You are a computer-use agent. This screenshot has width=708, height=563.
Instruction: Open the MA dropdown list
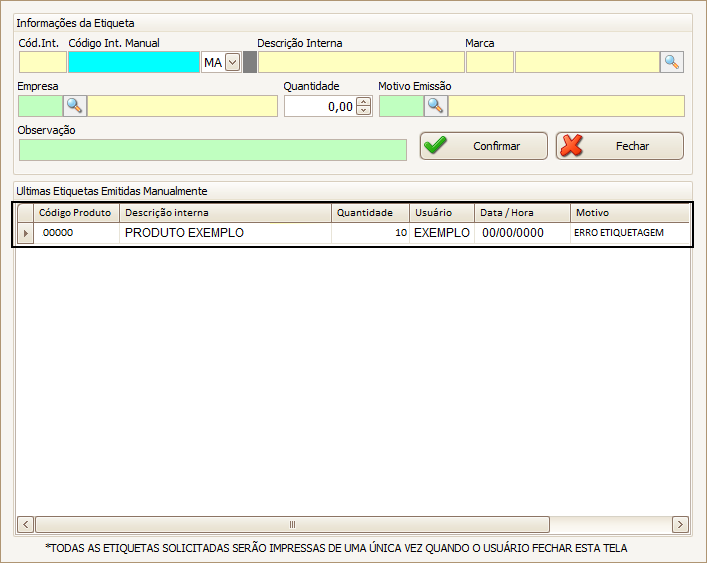click(x=233, y=62)
